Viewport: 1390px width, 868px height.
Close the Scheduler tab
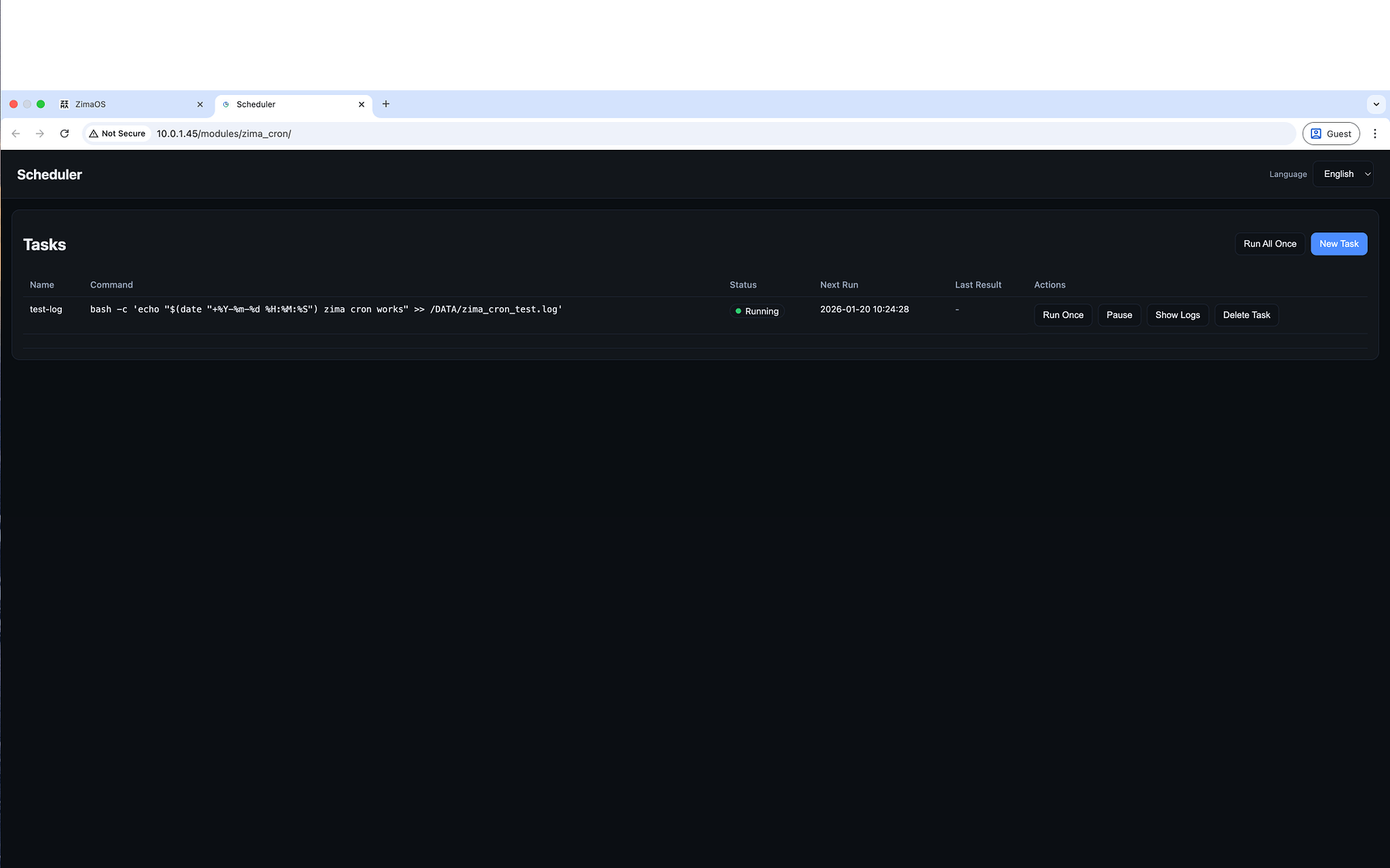(361, 104)
